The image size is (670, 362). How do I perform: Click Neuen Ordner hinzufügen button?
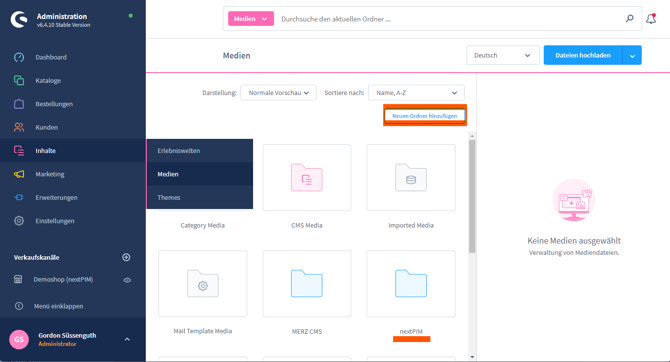click(x=425, y=116)
